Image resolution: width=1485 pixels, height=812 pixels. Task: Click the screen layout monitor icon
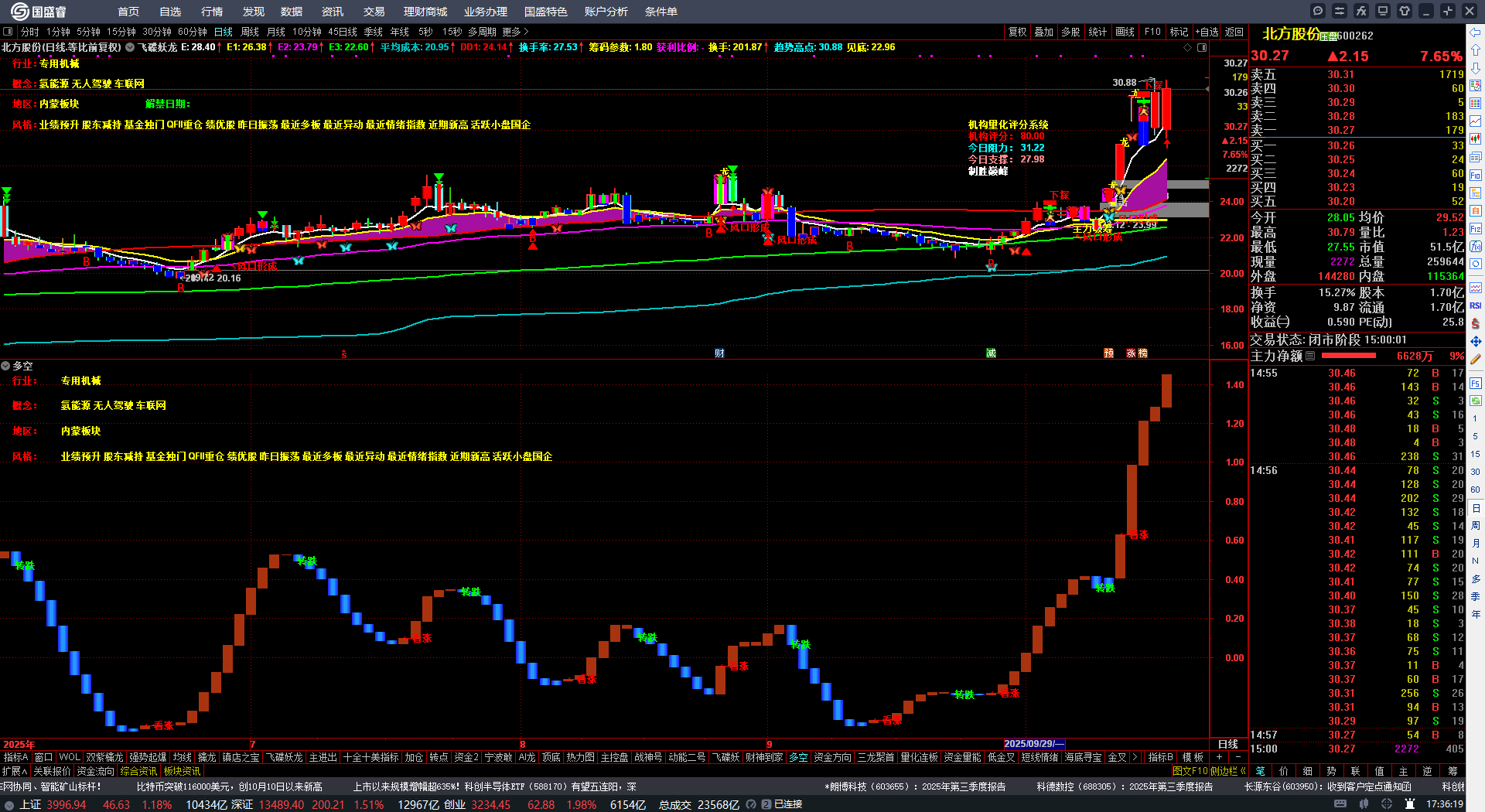(x=1383, y=11)
